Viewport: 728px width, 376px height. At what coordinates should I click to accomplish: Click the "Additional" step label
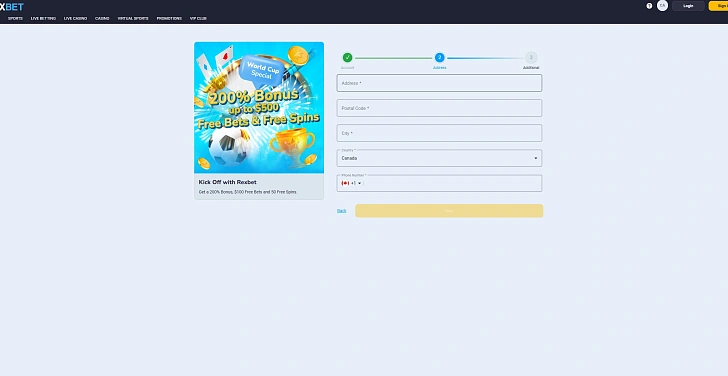point(531,68)
